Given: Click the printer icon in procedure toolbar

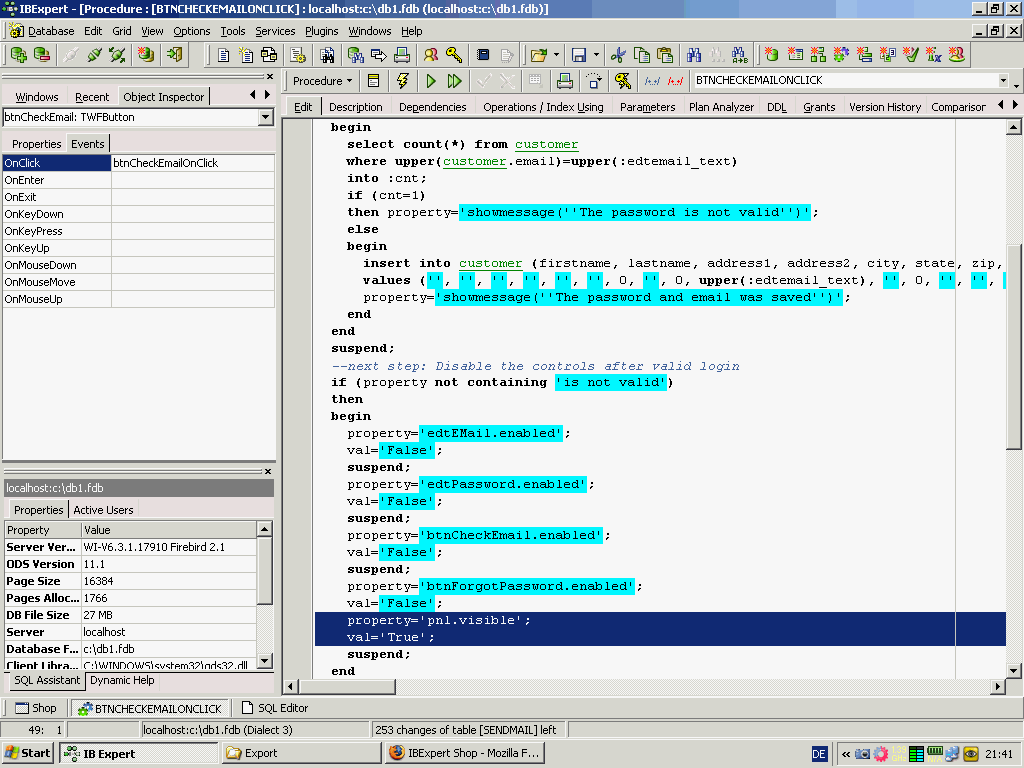Looking at the screenshot, I should point(564,81).
